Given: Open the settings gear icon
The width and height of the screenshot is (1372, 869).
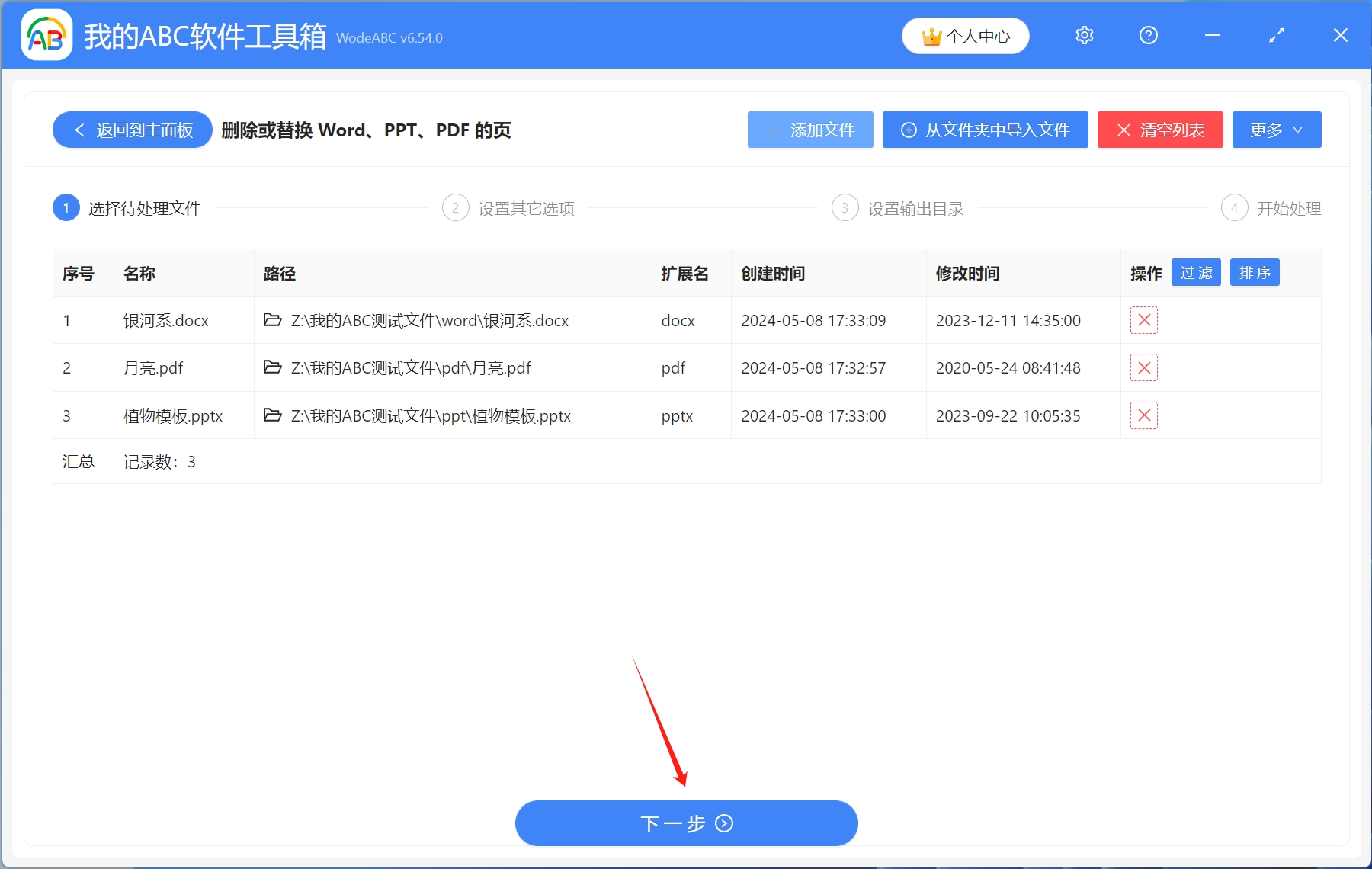Looking at the screenshot, I should 1084,35.
